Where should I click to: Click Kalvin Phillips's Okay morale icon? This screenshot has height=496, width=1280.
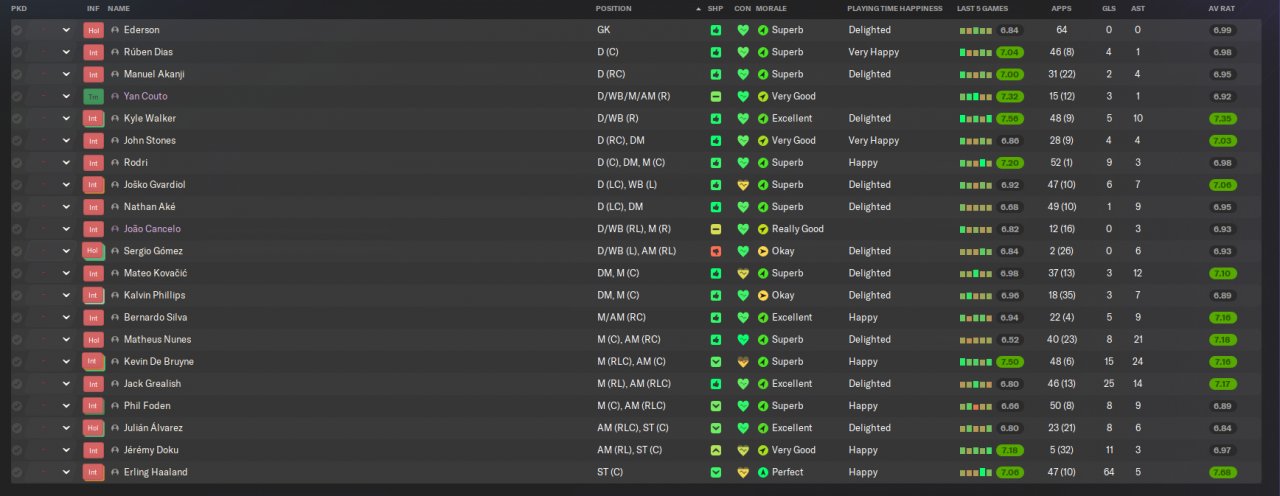(x=763, y=295)
